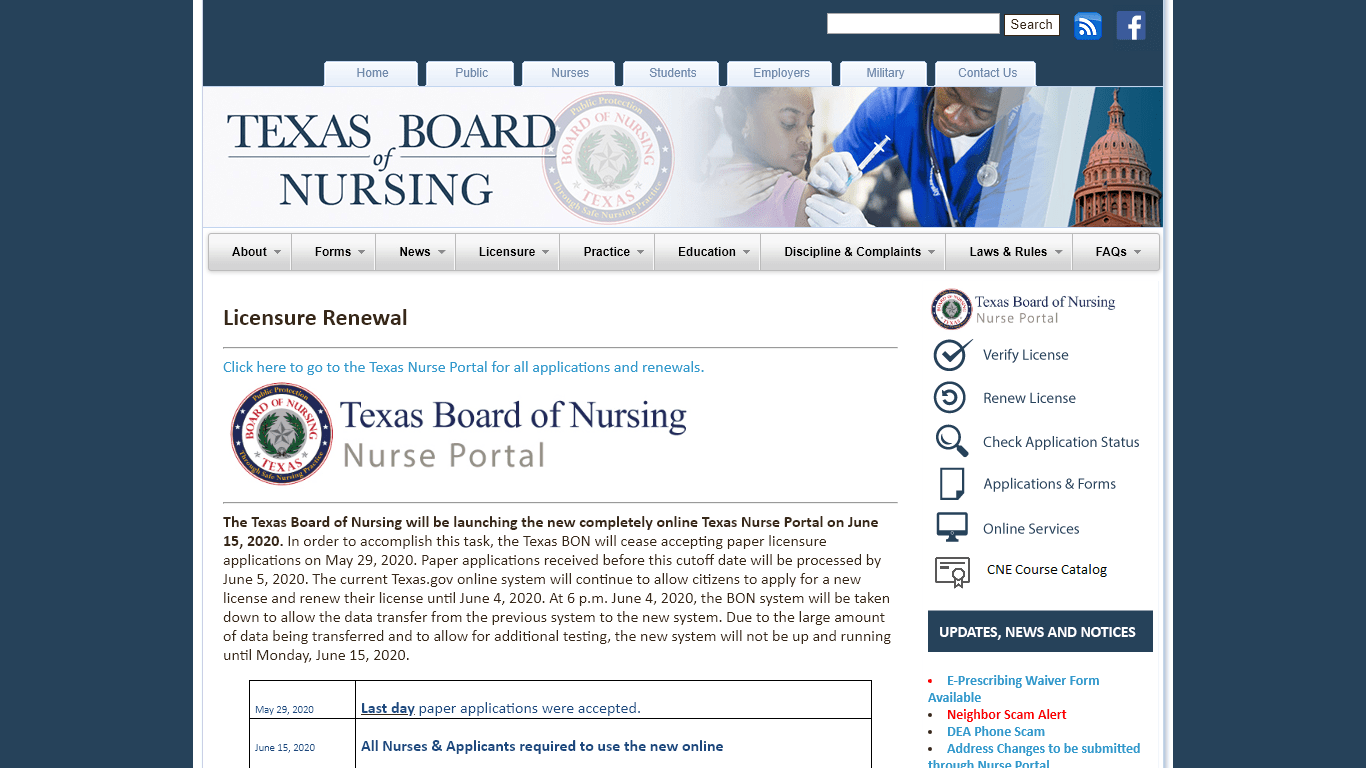Open the Public tab

[x=471, y=73]
